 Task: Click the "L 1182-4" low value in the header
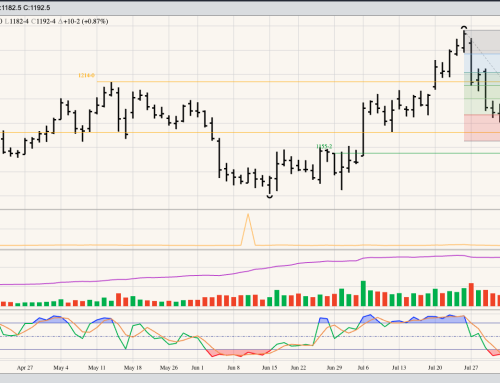(16, 21)
